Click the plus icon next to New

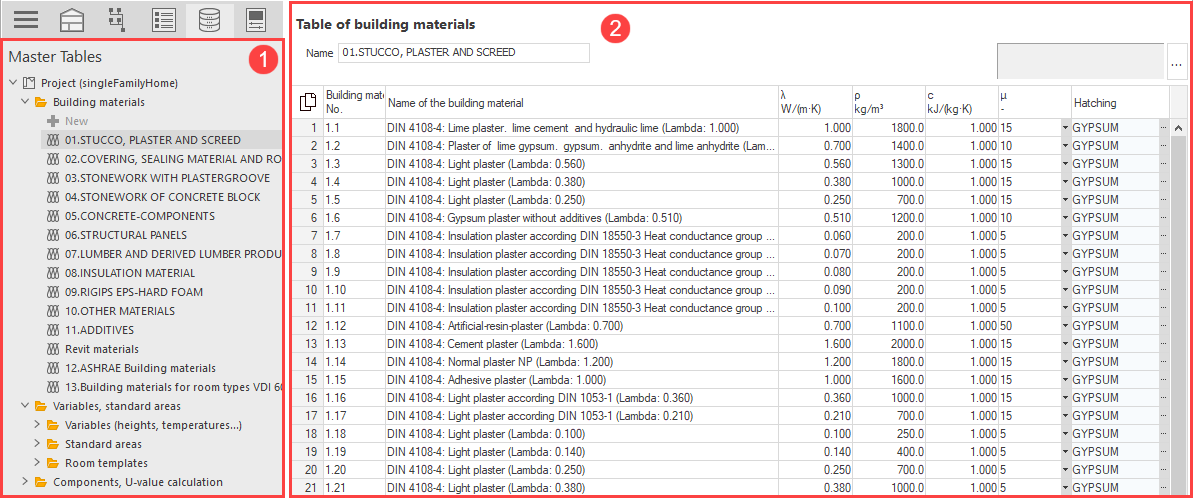click(x=52, y=121)
